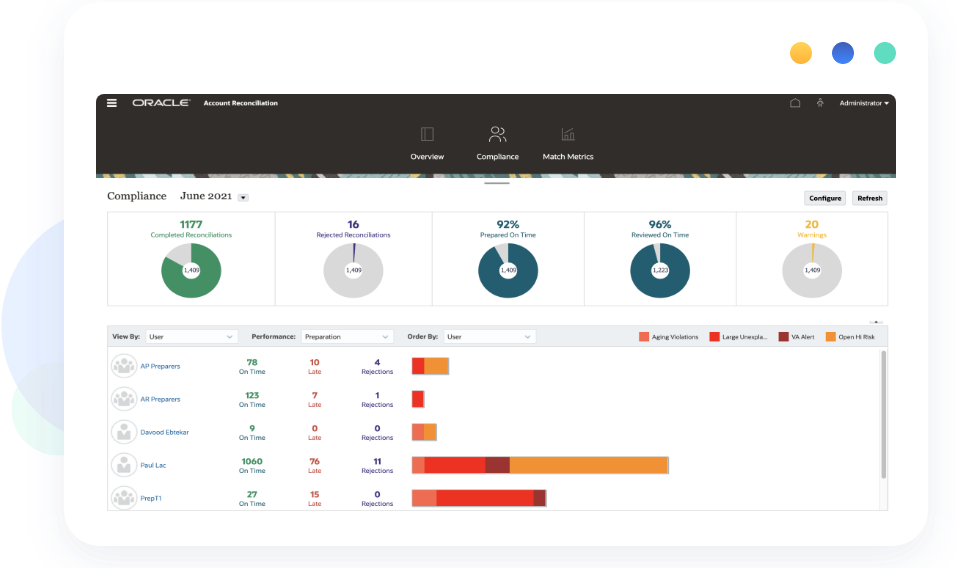
Task: Expand the June 2021 period selector
Action: (x=243, y=198)
